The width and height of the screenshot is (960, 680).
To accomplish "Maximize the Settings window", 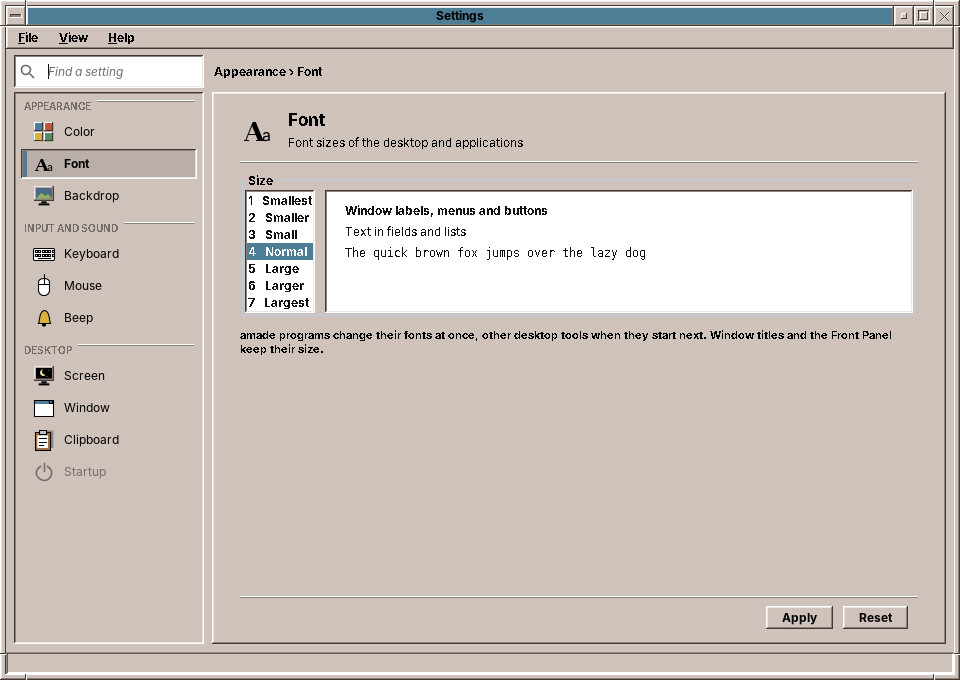I will pyautogui.click(x=924, y=16).
